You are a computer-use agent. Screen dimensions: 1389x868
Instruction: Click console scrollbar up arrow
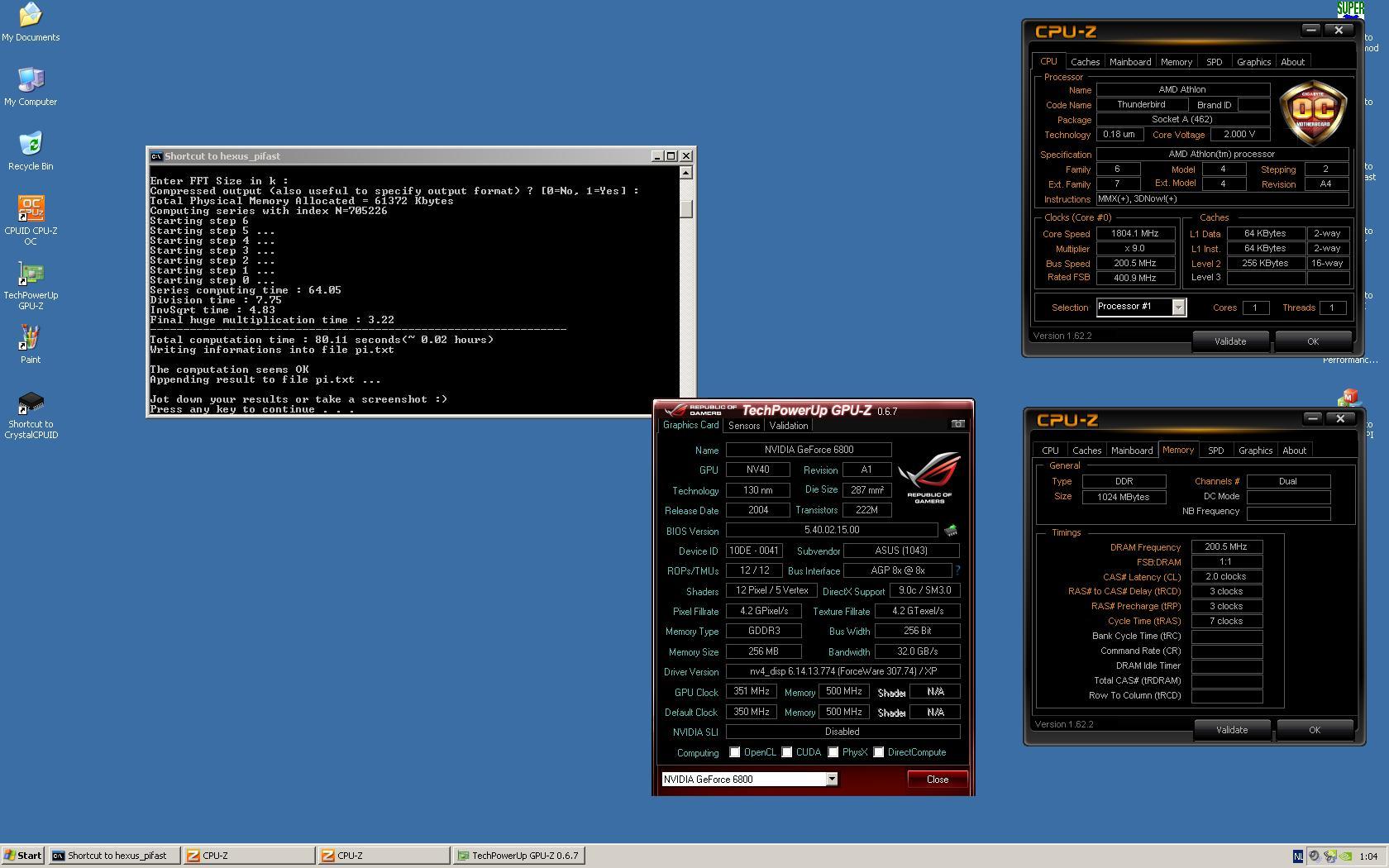685,173
